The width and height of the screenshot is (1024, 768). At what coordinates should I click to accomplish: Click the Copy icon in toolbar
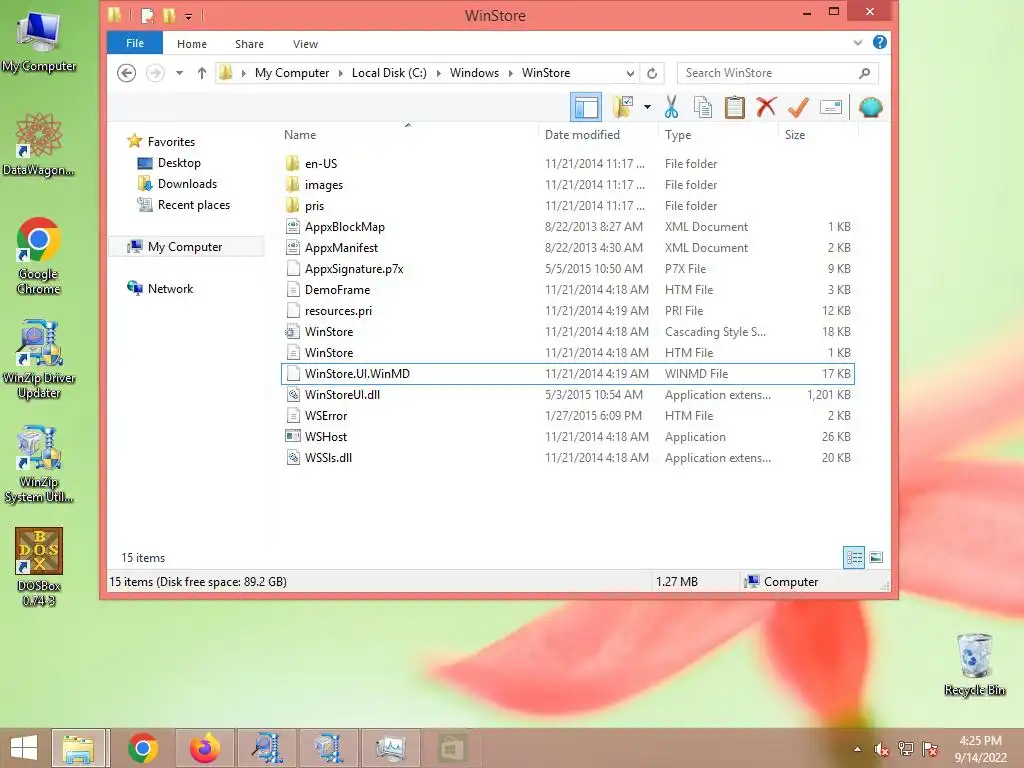pyautogui.click(x=703, y=107)
